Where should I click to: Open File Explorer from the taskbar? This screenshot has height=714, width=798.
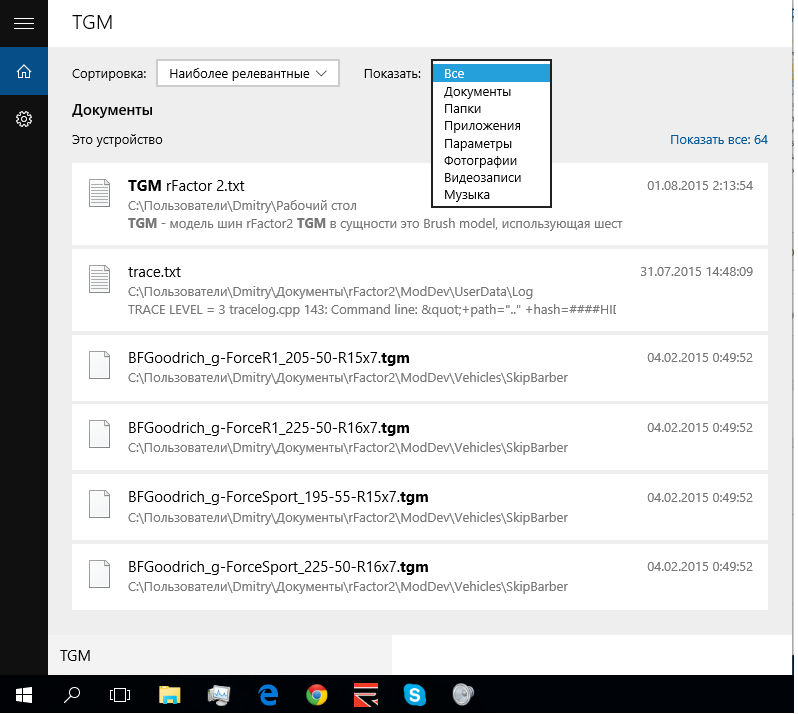click(x=170, y=693)
